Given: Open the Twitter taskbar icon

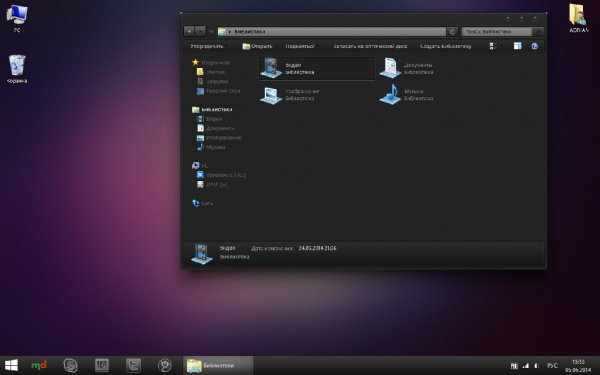Looking at the screenshot, I should pyautogui.click(x=133, y=365).
